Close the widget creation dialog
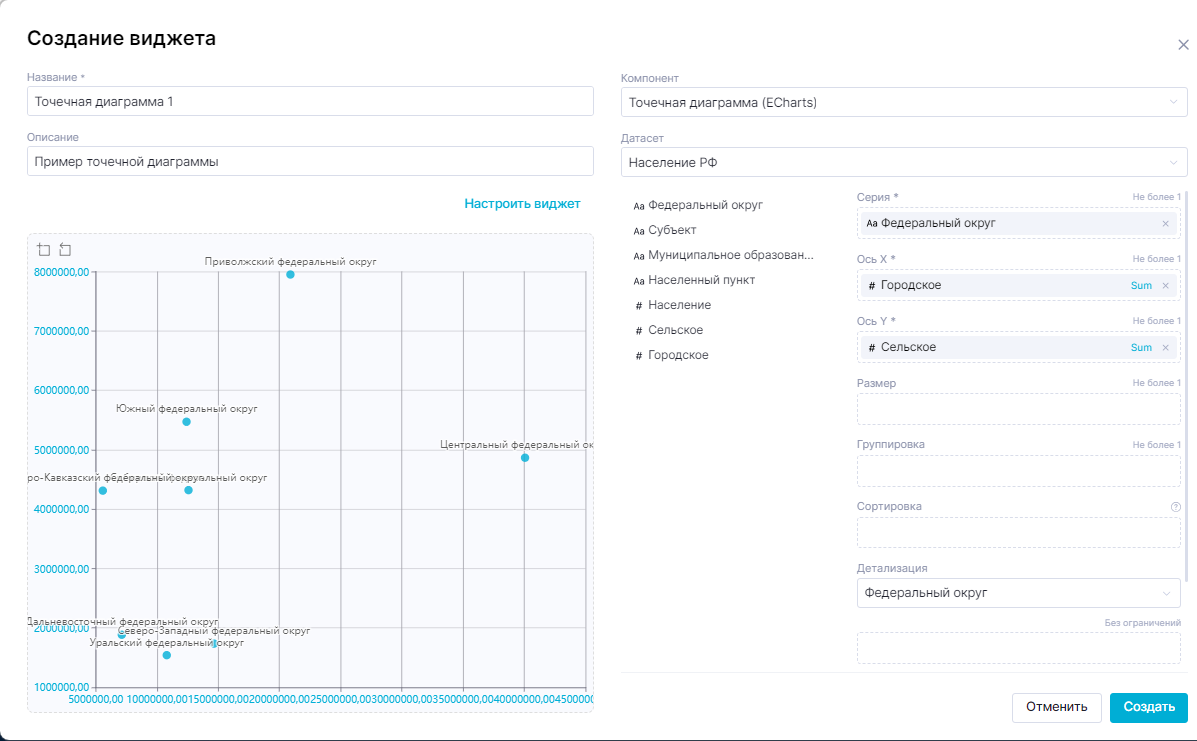This screenshot has width=1197, height=741. coord(1182,45)
